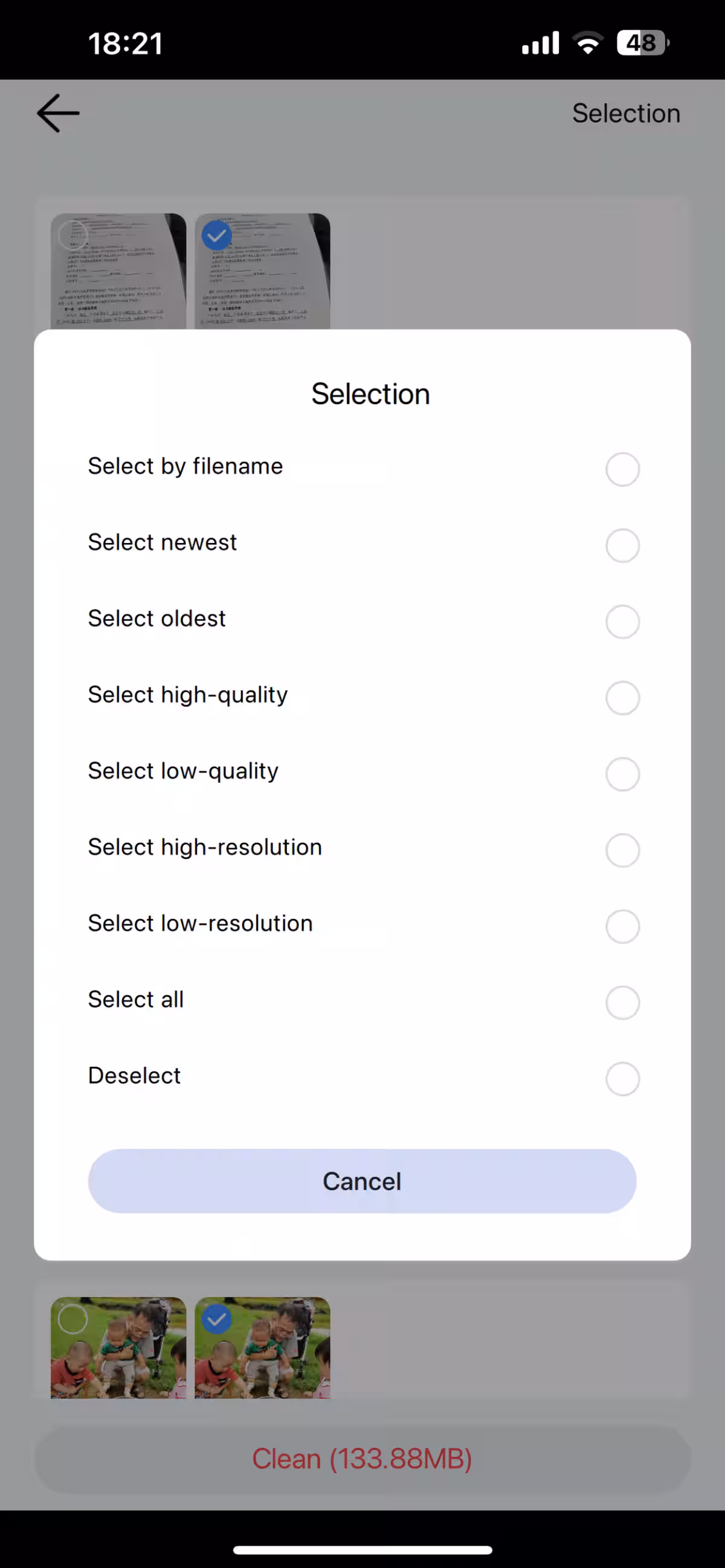This screenshot has height=1568, width=725.
Task: Choose Select newest radio button
Action: (x=622, y=545)
